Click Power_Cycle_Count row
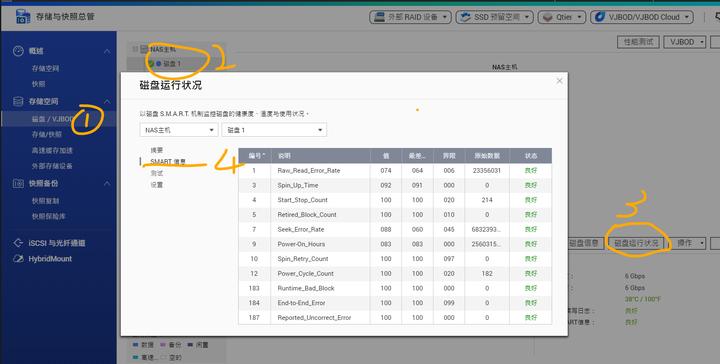The height and width of the screenshot is (364, 720). tap(395, 273)
